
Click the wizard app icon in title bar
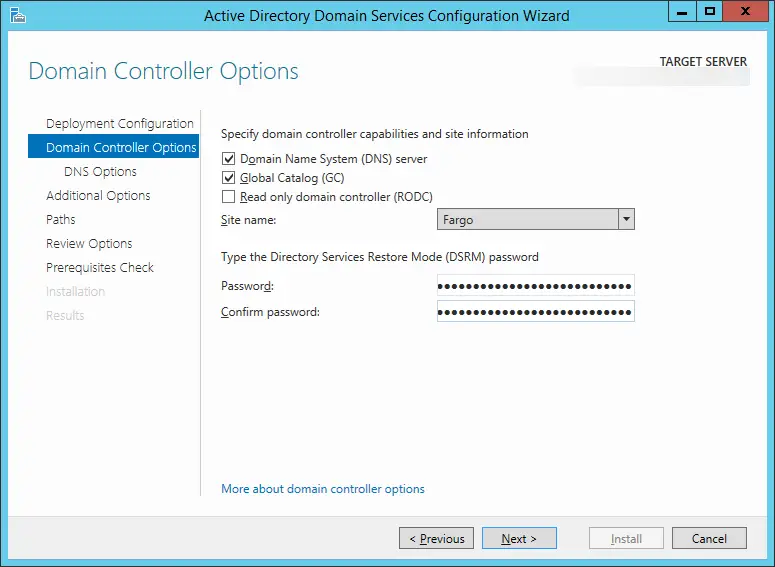pos(18,16)
